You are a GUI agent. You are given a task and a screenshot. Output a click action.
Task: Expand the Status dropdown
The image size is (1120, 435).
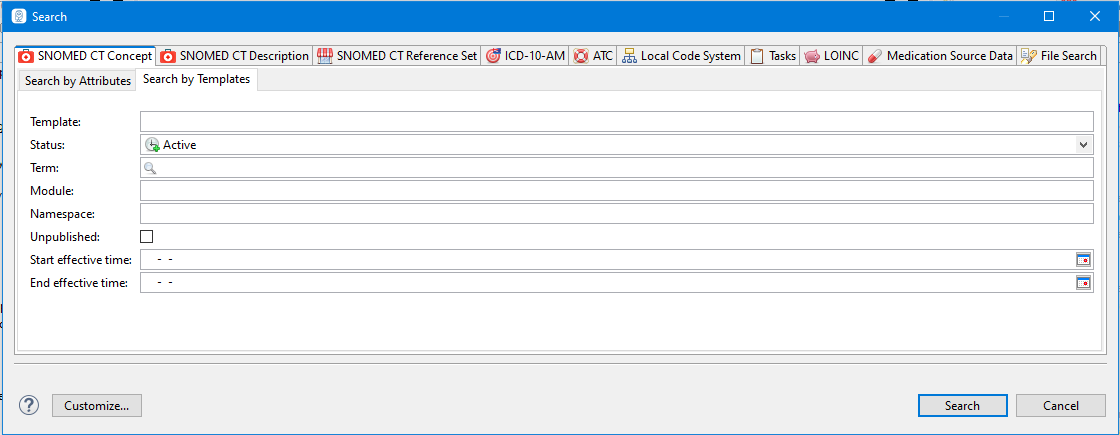click(x=1083, y=145)
